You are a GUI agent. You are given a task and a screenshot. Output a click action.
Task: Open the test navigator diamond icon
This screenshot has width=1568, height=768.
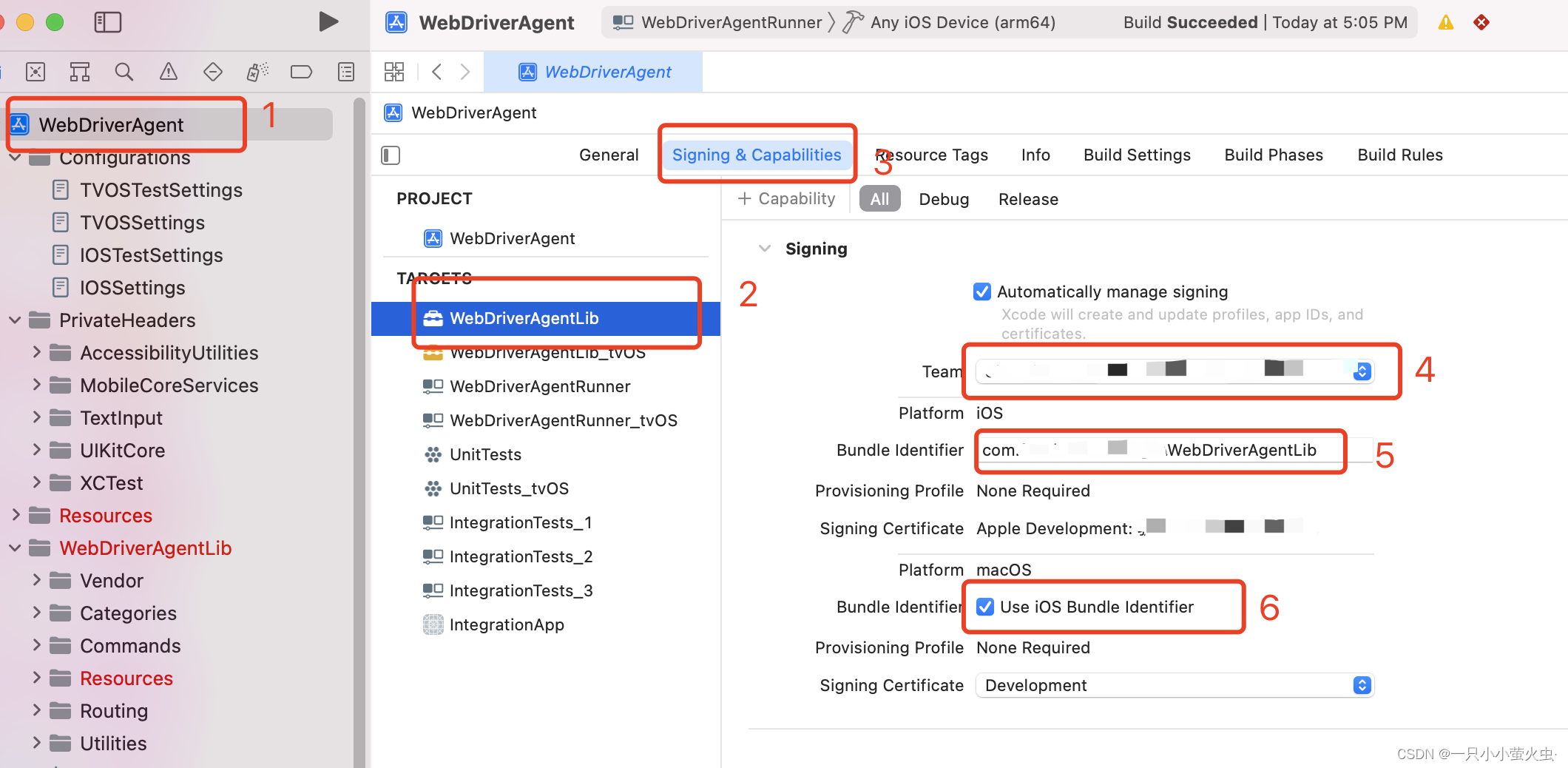pyautogui.click(x=213, y=72)
